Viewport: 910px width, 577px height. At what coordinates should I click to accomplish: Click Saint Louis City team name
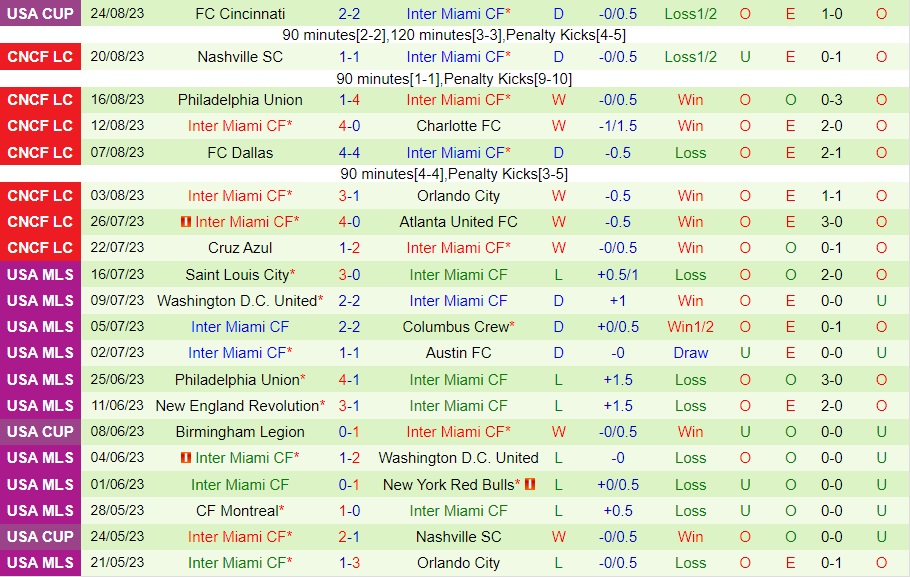pos(237,275)
